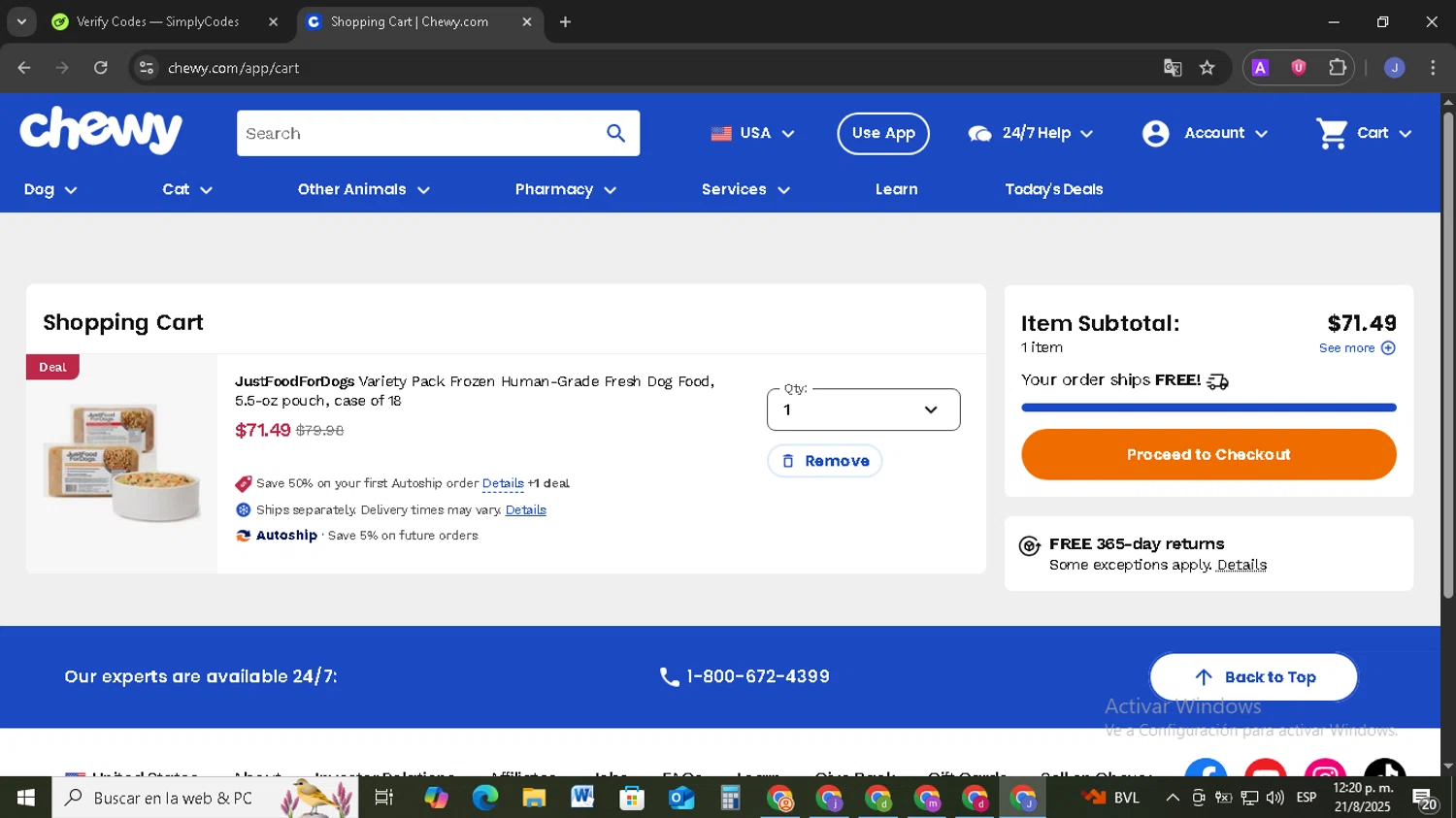Open Today's Deals
The width and height of the screenshot is (1456, 818).
coord(1054,189)
